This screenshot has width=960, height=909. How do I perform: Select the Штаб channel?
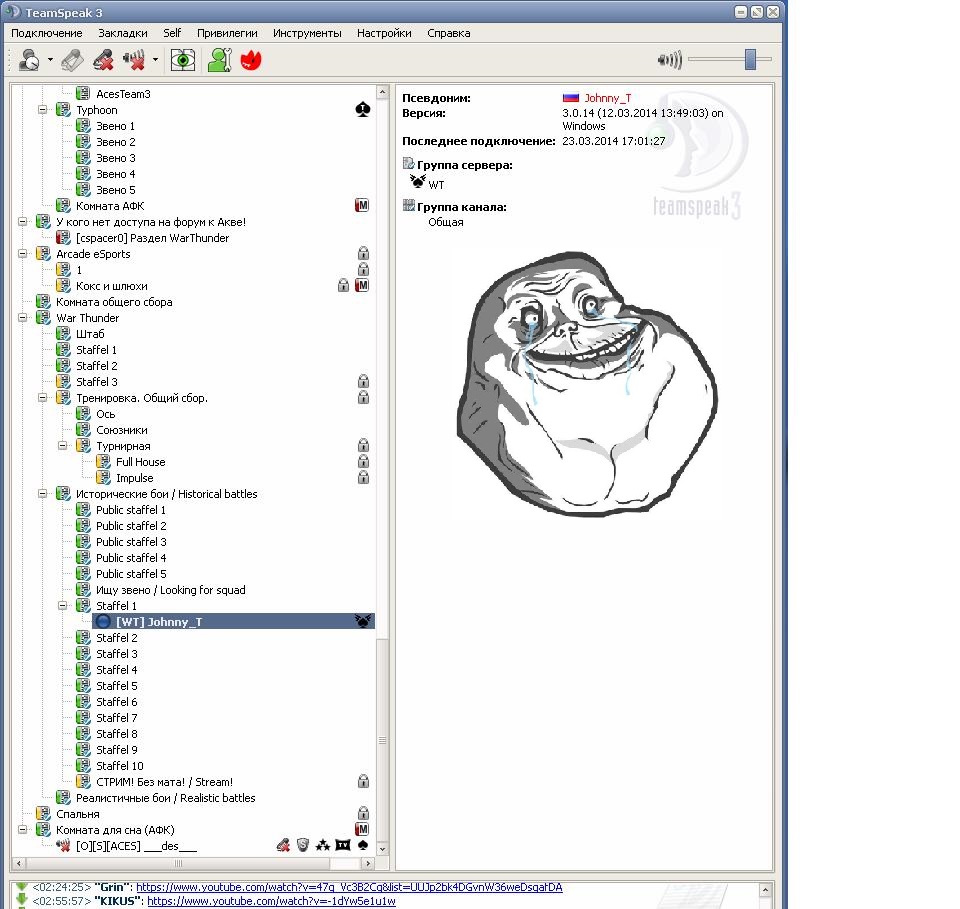click(90, 334)
